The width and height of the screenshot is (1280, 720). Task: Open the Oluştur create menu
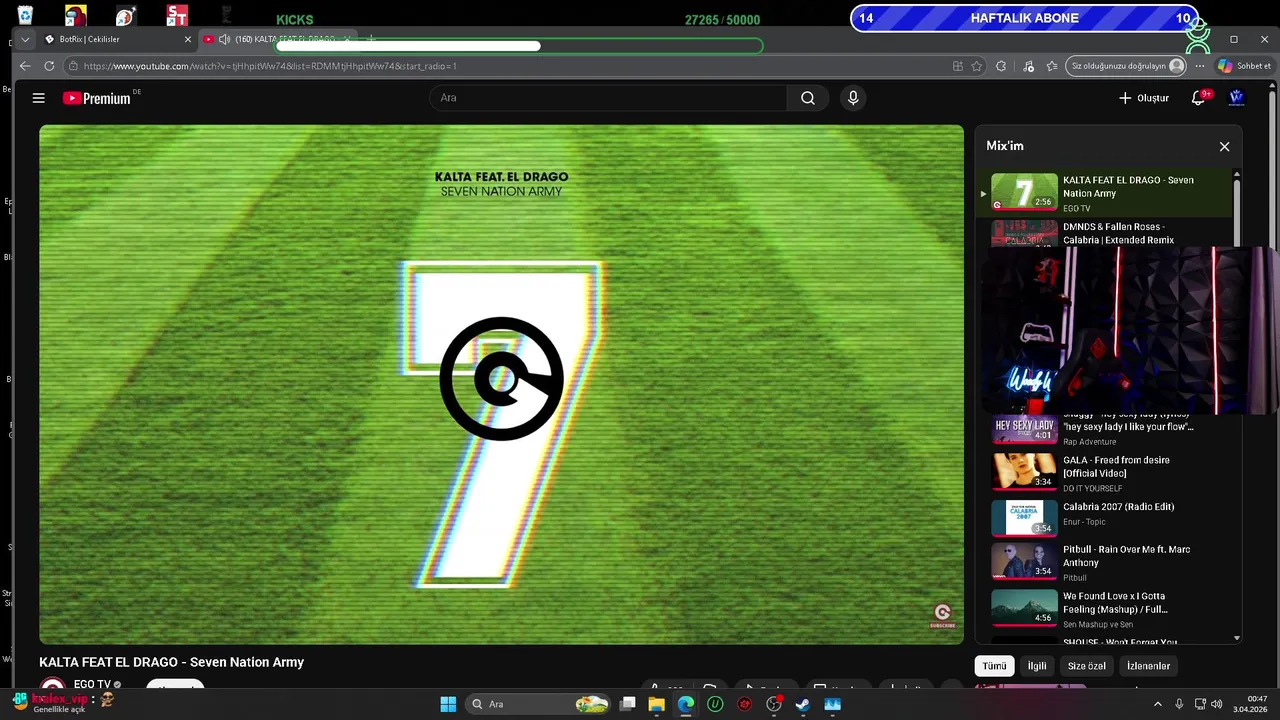click(x=1144, y=98)
